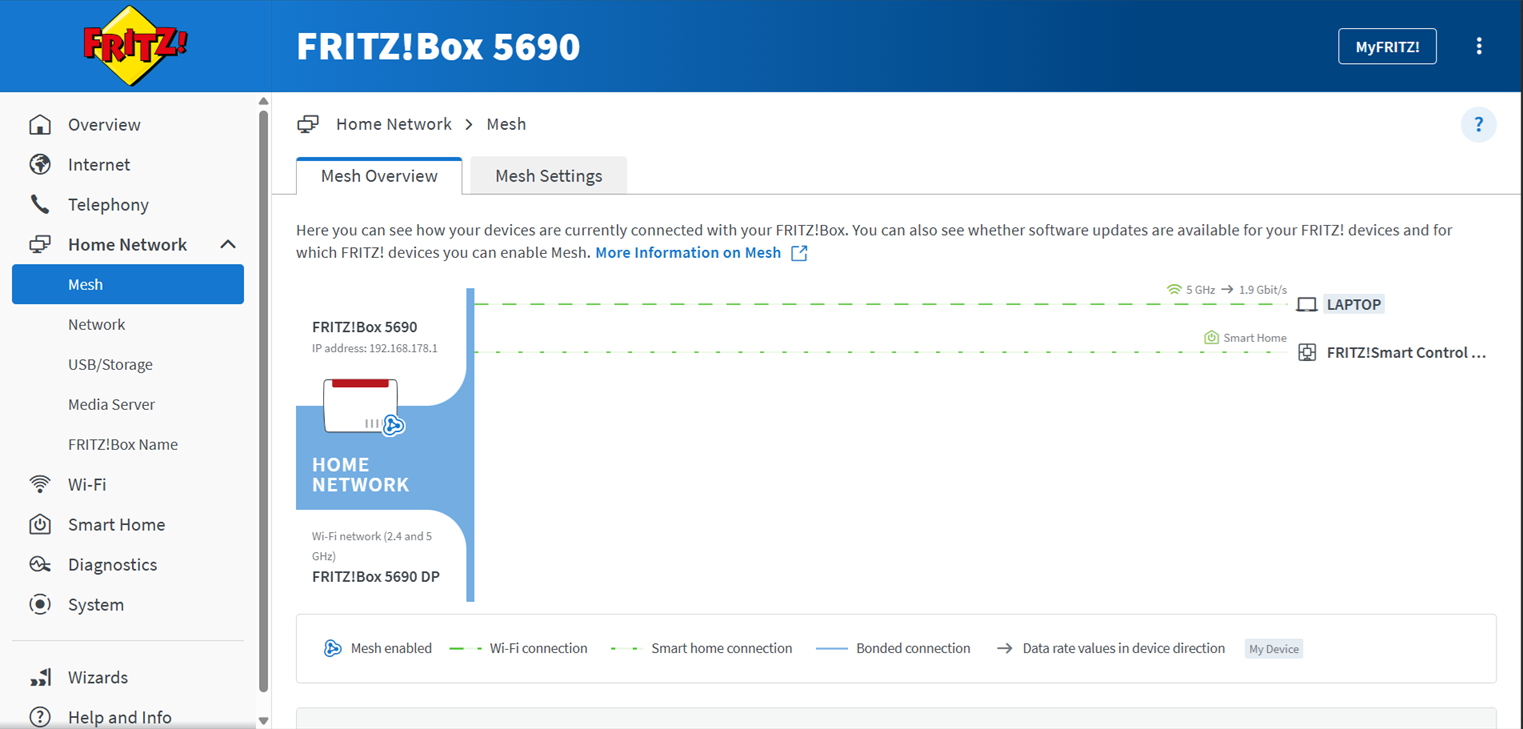Click the Overview house icon
This screenshot has height=729, width=1523.
40,125
